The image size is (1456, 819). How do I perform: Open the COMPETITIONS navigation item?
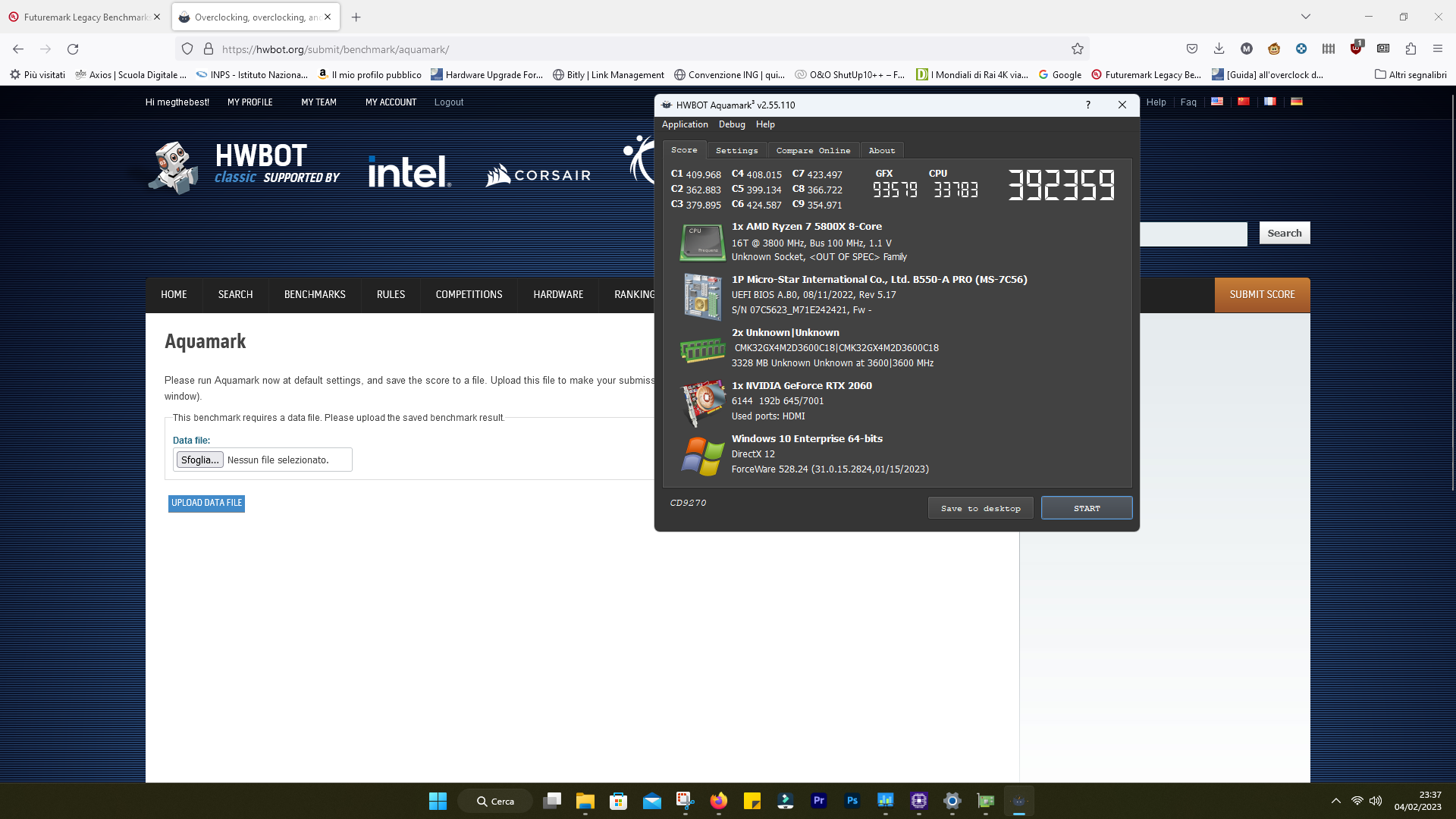click(469, 294)
